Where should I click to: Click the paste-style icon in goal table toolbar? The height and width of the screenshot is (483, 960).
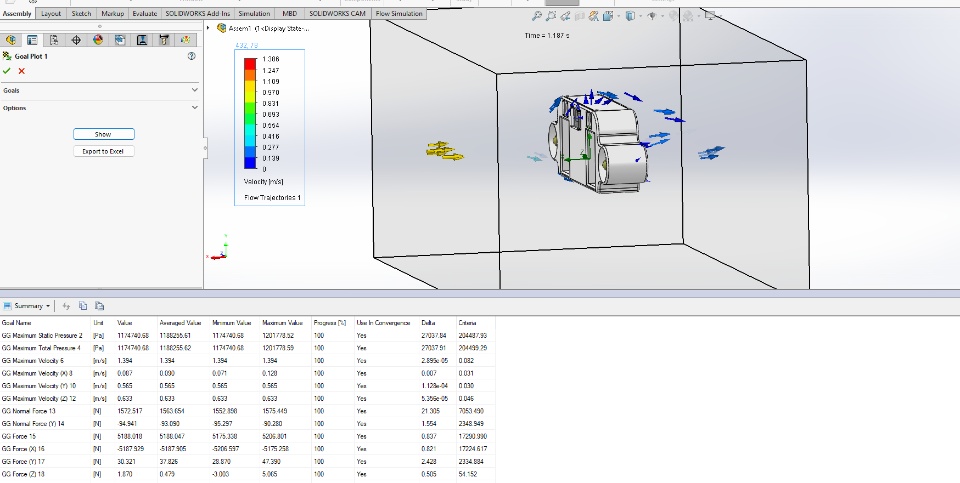point(100,306)
